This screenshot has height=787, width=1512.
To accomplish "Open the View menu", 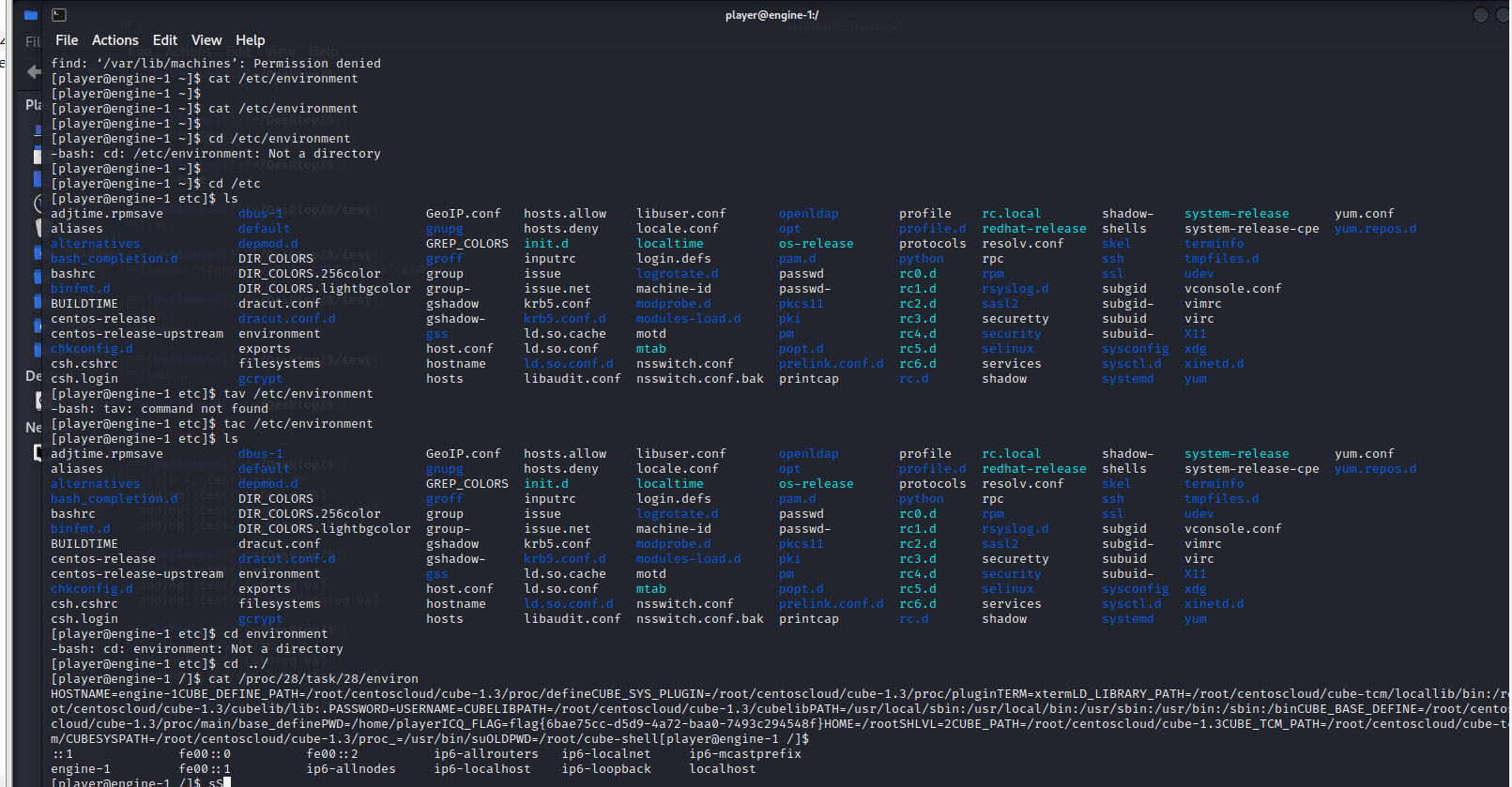I will [x=206, y=40].
